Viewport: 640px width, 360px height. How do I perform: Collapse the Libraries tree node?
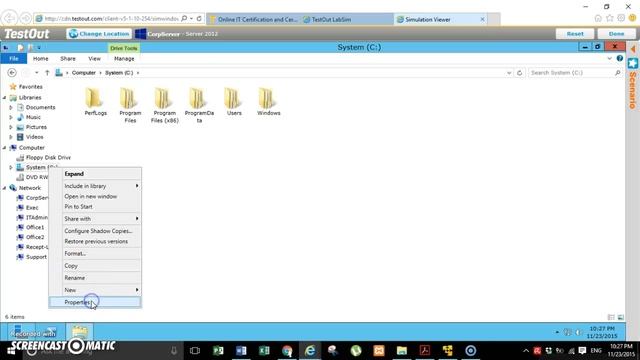coord(4,98)
